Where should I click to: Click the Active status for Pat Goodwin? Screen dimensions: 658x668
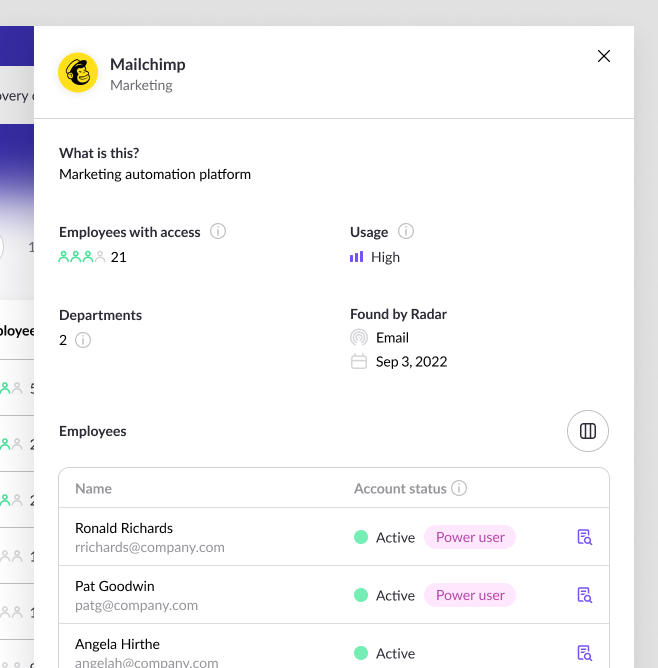click(384, 595)
